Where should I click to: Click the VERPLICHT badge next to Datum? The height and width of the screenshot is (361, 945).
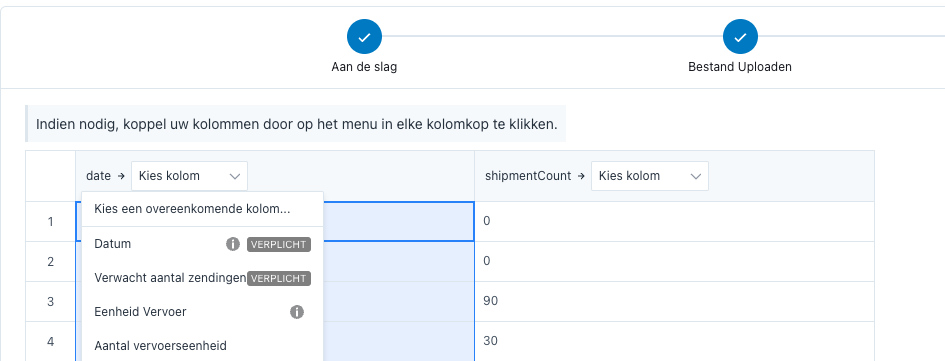278,245
